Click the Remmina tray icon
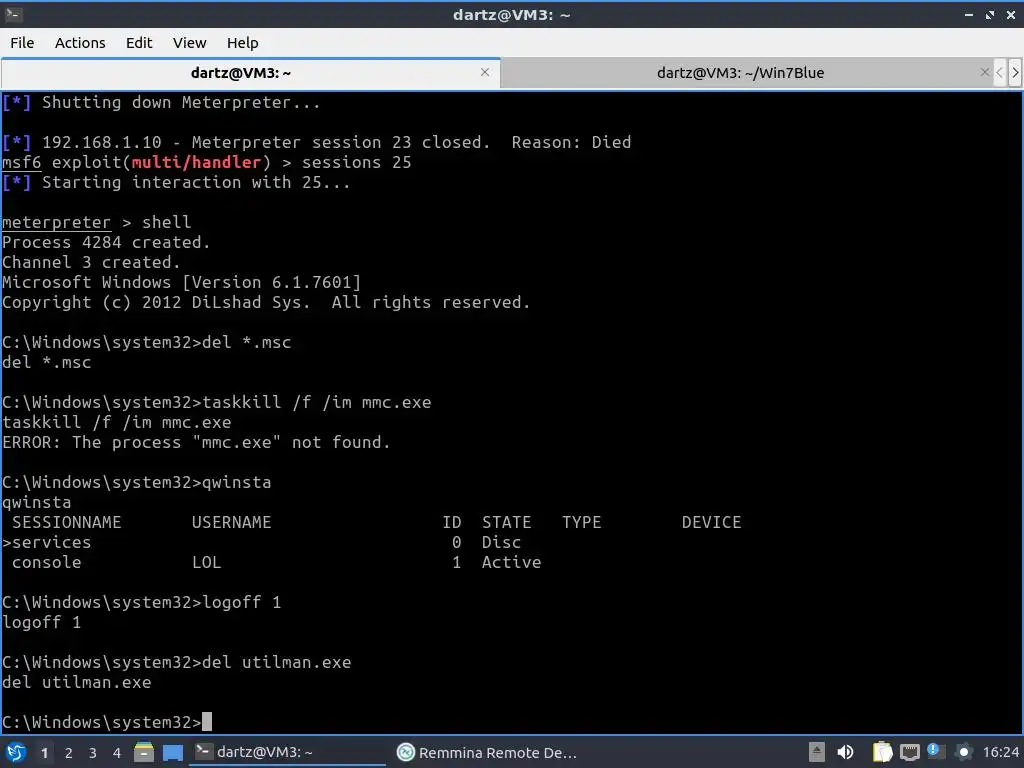This screenshot has height=768, width=1024. click(x=963, y=752)
